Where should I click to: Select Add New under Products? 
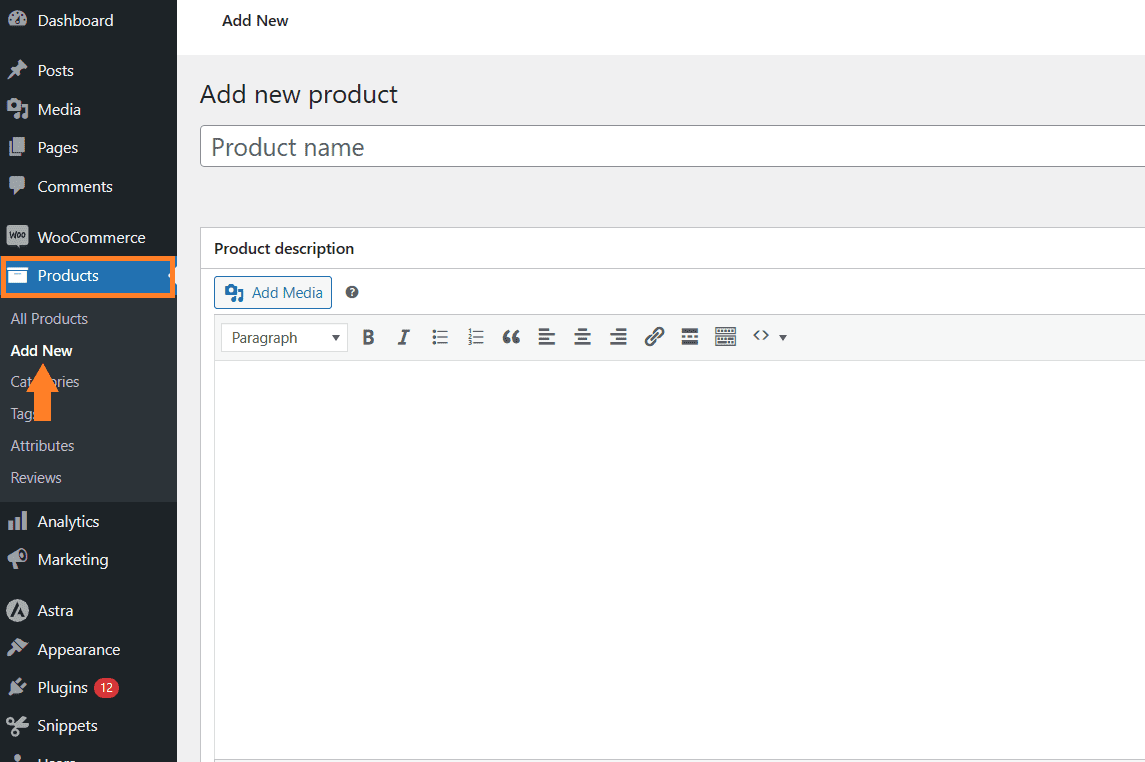[41, 351]
